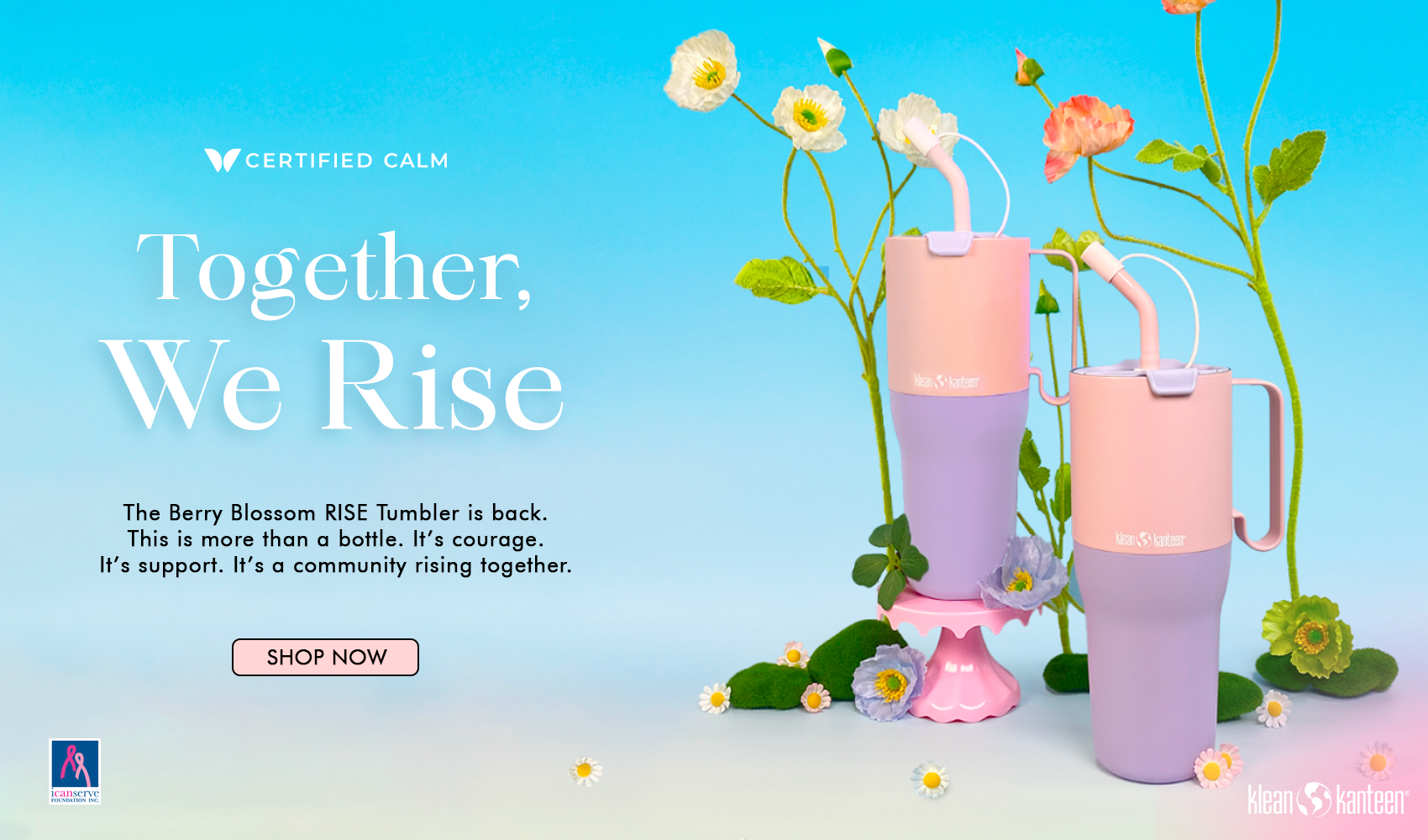Click the "We Rise" headline text

333,385
